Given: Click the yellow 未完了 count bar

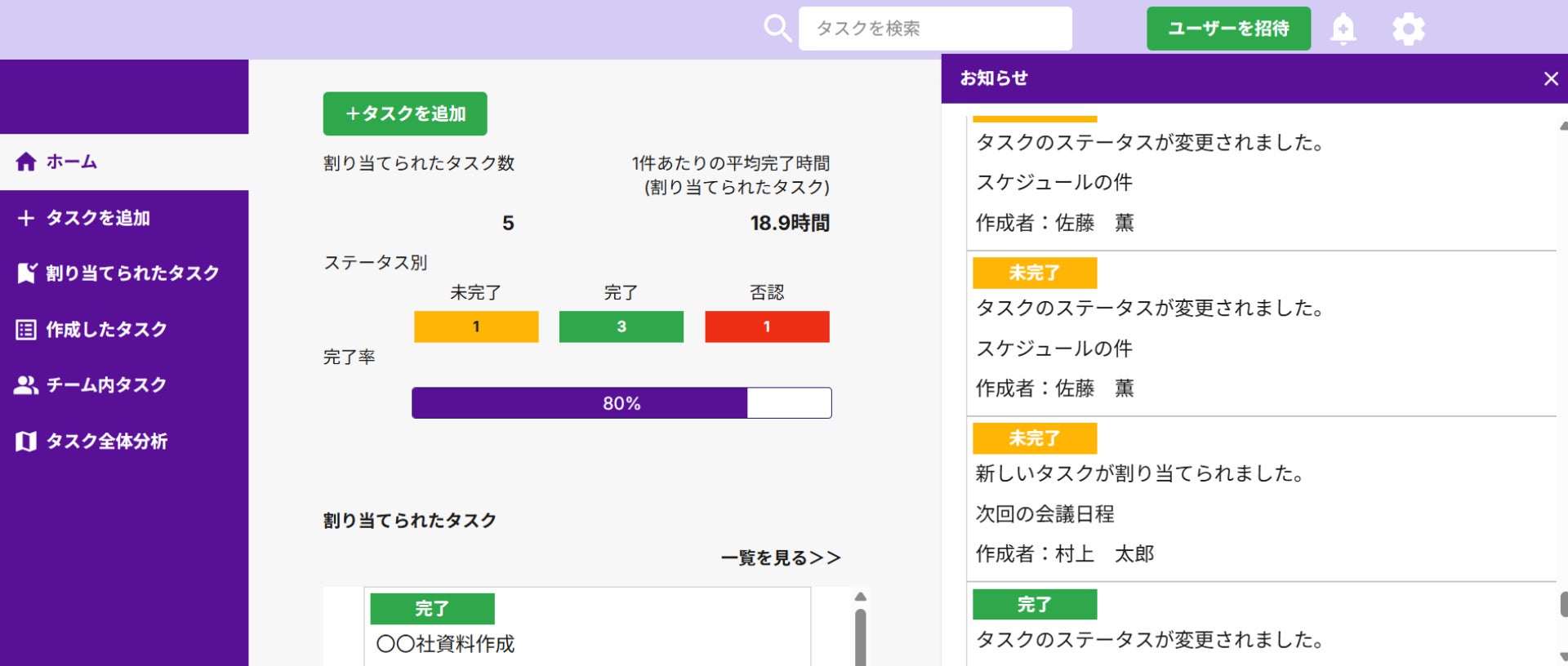Looking at the screenshot, I should click(x=476, y=326).
